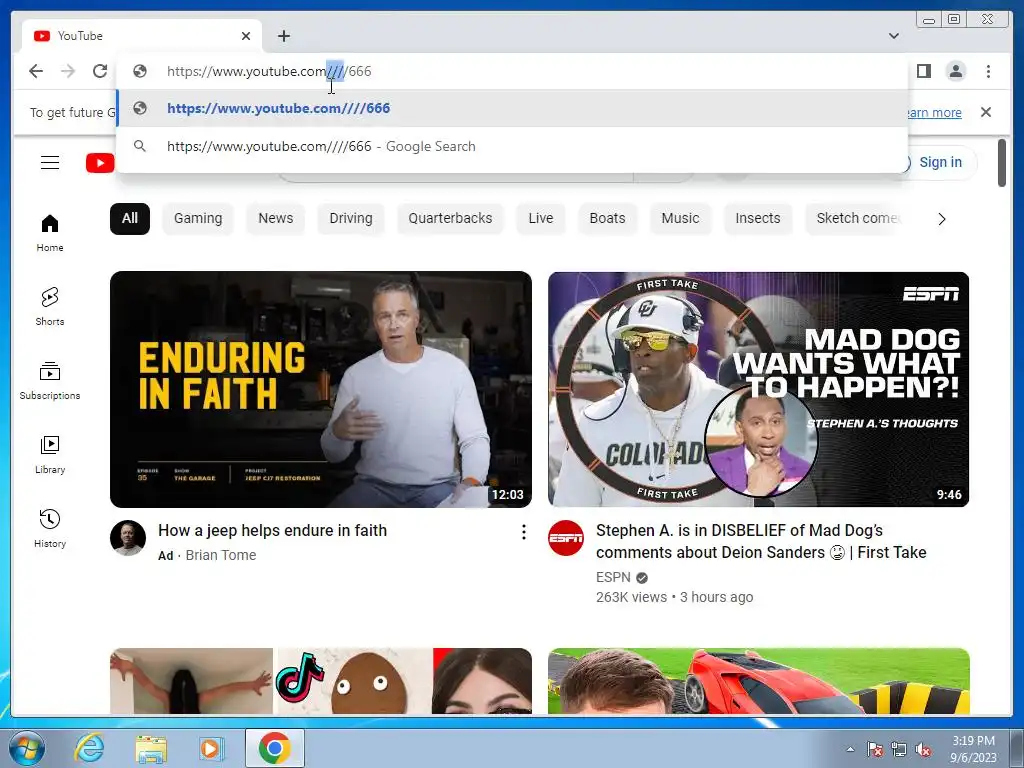Open Library in the sidebar
1024x768 pixels.
[x=50, y=455]
